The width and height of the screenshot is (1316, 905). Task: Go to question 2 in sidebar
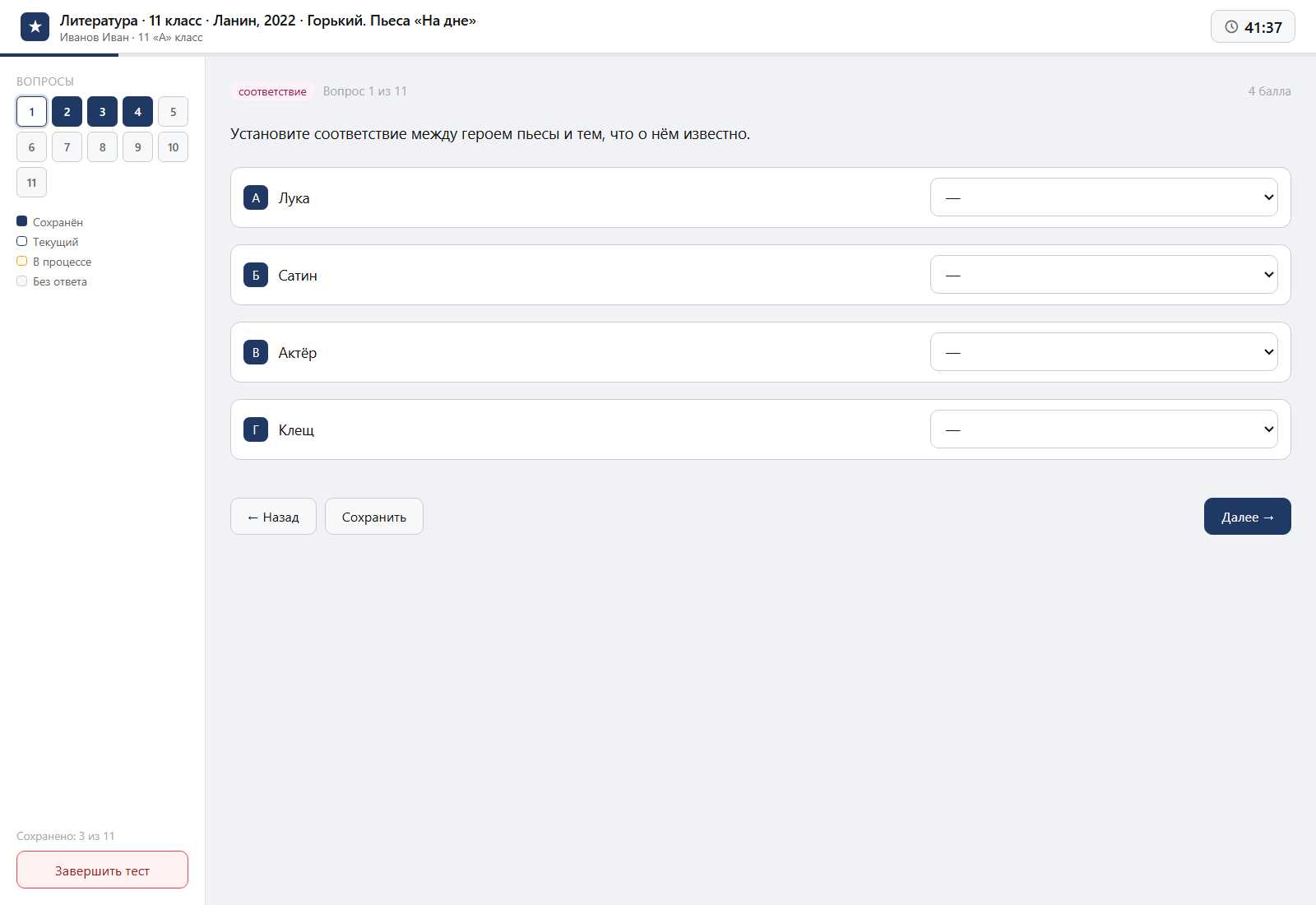(x=67, y=112)
